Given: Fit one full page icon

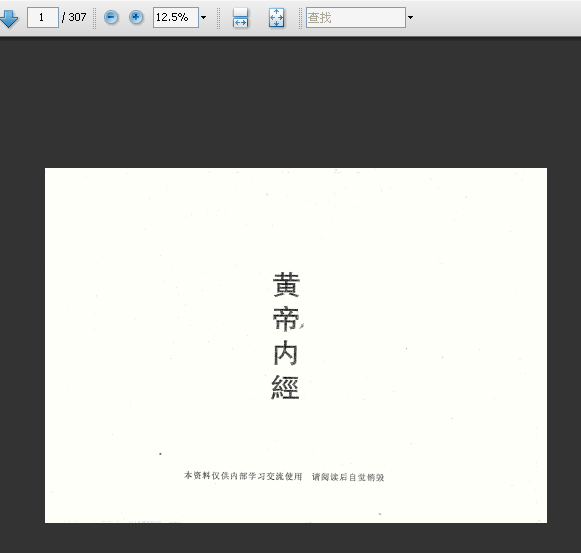Looking at the screenshot, I should click(x=276, y=18).
